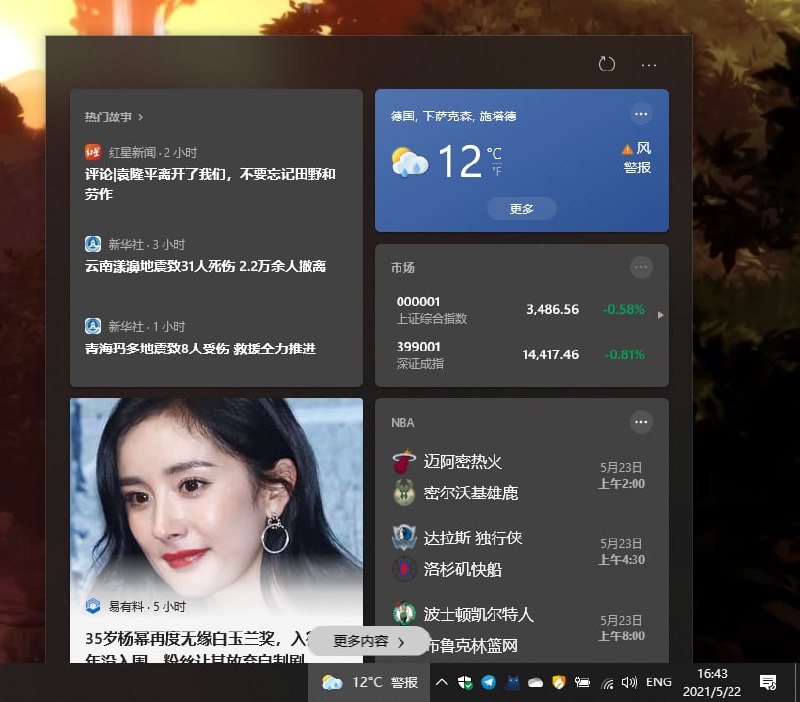Click the Milwaukee Bucks team logo
Viewport: 800px width, 702px height.
click(403, 489)
